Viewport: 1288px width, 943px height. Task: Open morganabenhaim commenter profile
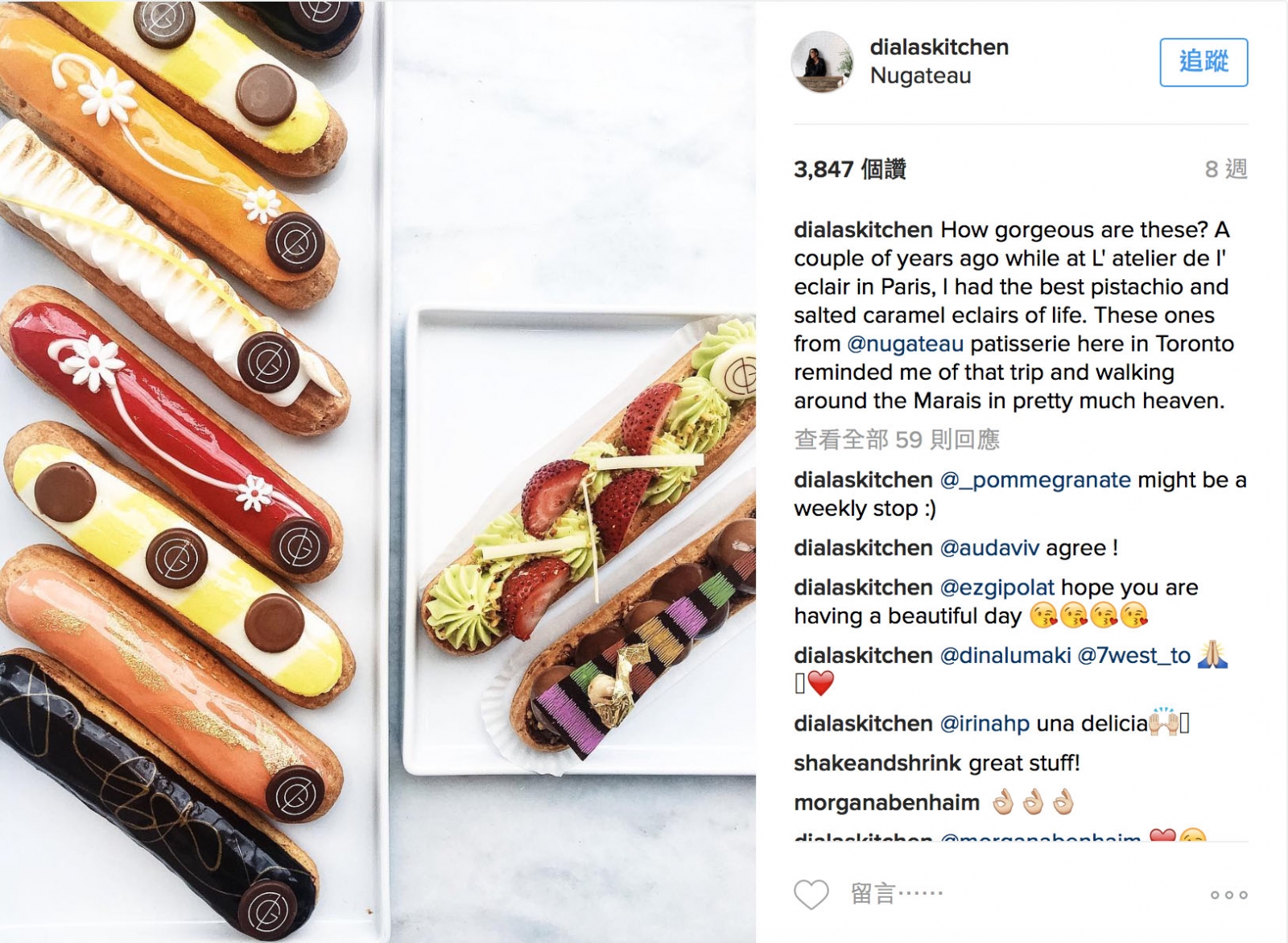886,802
